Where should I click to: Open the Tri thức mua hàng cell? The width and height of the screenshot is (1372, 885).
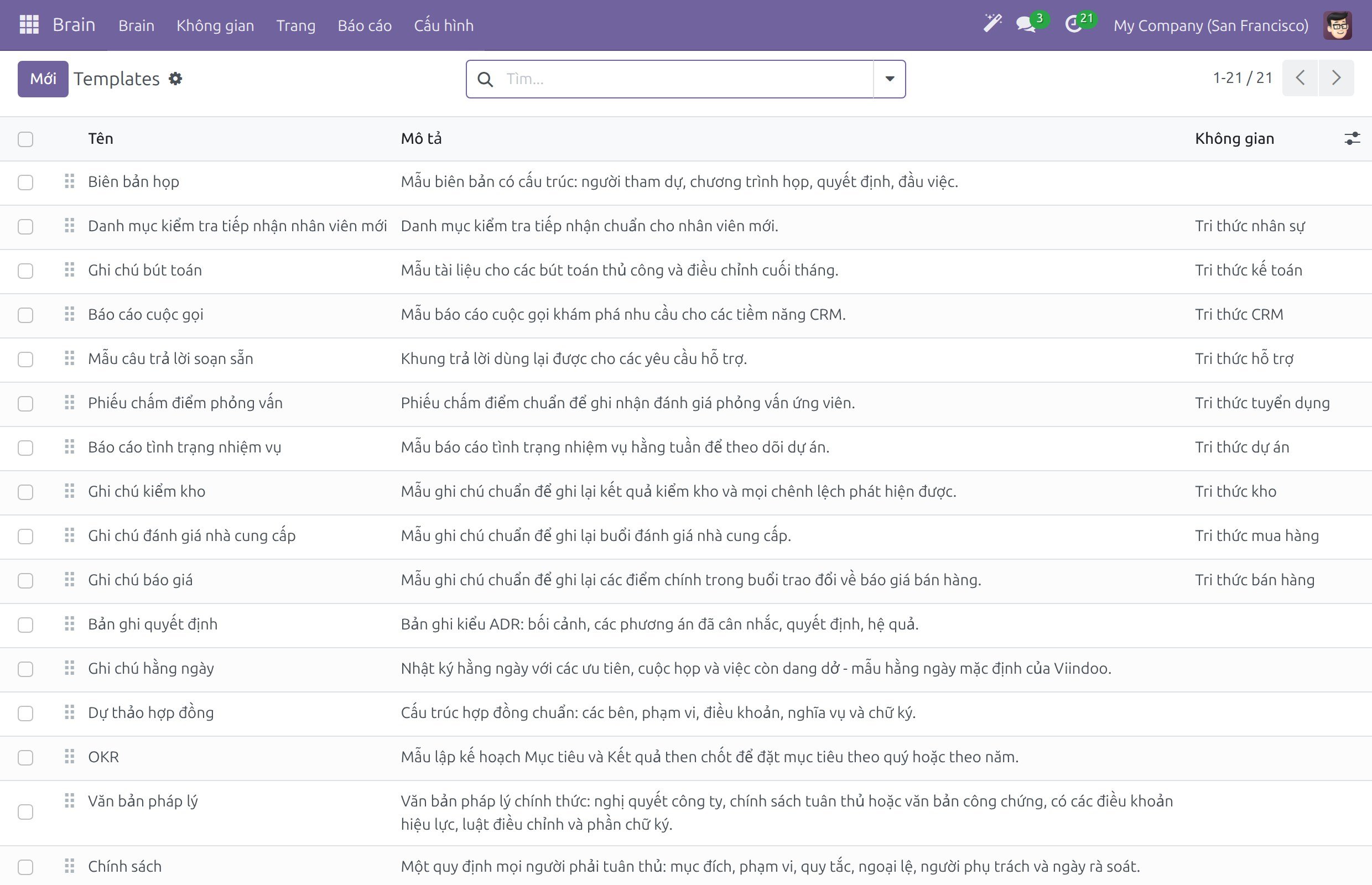point(1256,535)
